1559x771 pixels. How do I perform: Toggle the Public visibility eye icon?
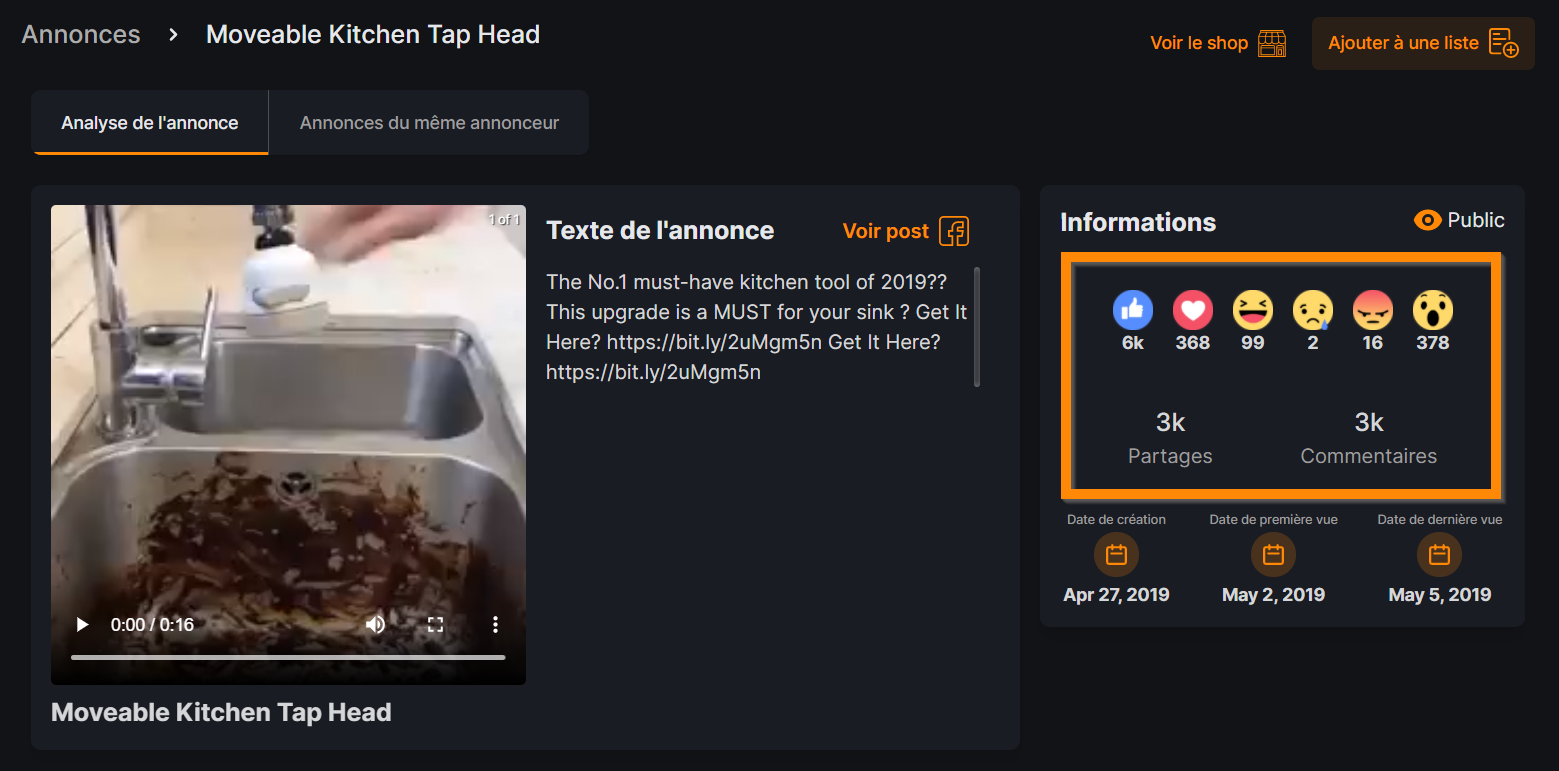[1428, 220]
